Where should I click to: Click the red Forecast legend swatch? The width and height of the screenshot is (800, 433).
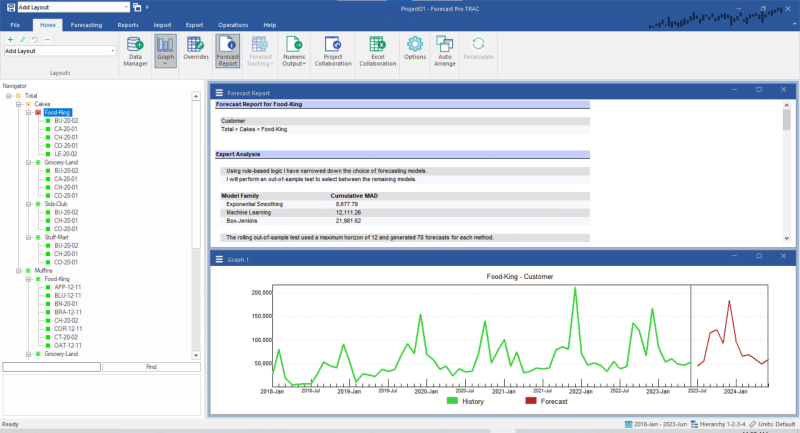(531, 401)
